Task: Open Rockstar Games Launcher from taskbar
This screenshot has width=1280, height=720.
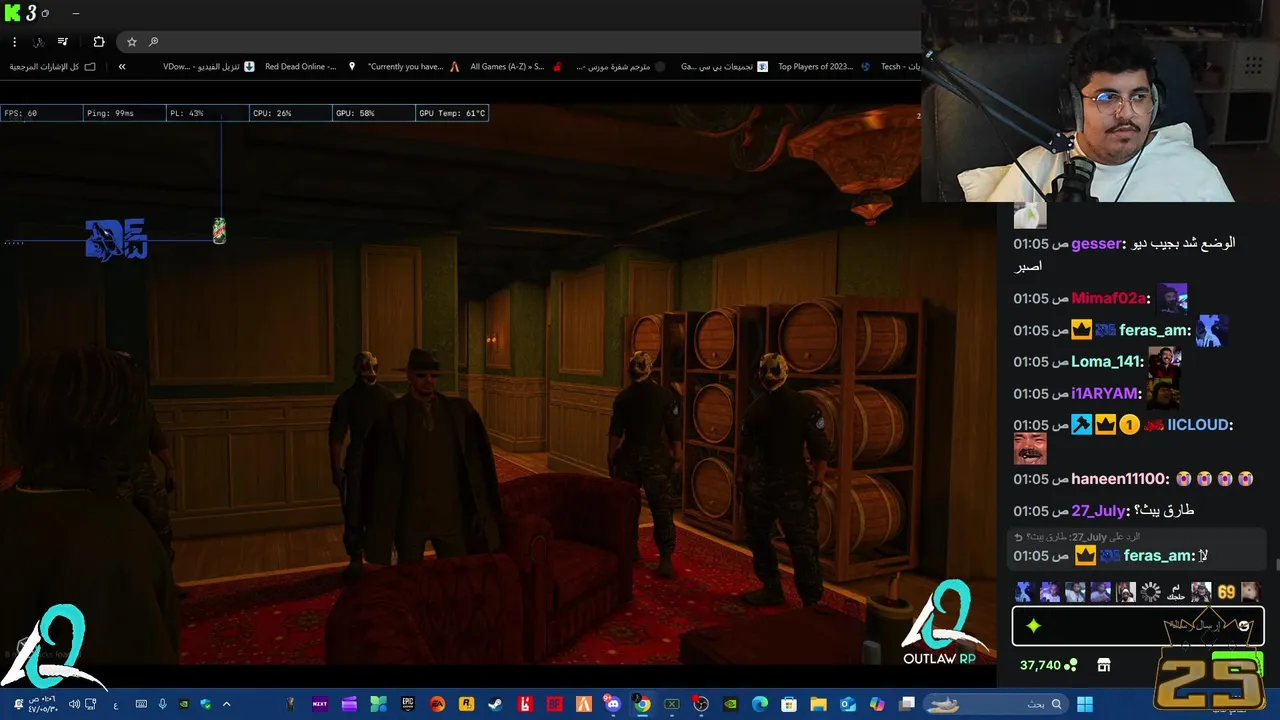Action: pyautogui.click(x=466, y=704)
